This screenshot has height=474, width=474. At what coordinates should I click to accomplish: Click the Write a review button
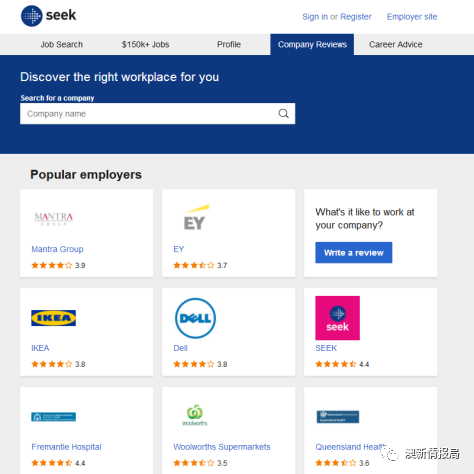(x=354, y=253)
